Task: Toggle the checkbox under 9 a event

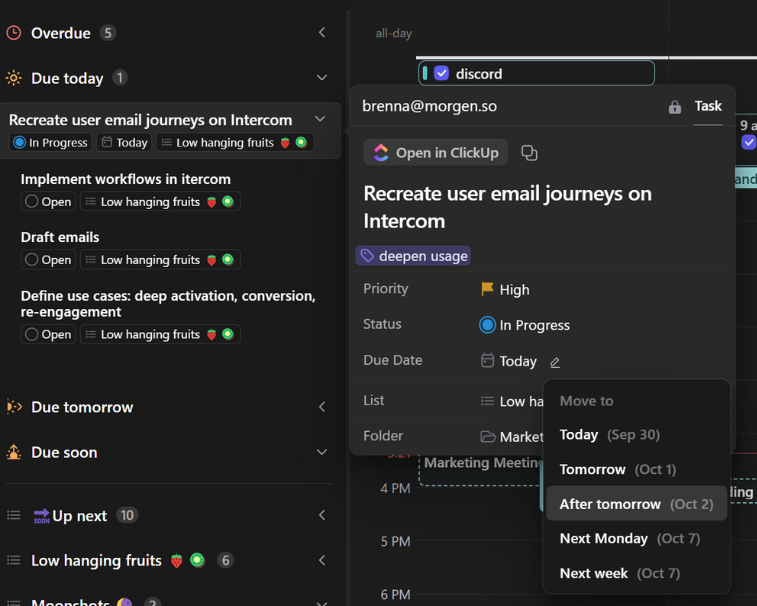Action: point(748,142)
